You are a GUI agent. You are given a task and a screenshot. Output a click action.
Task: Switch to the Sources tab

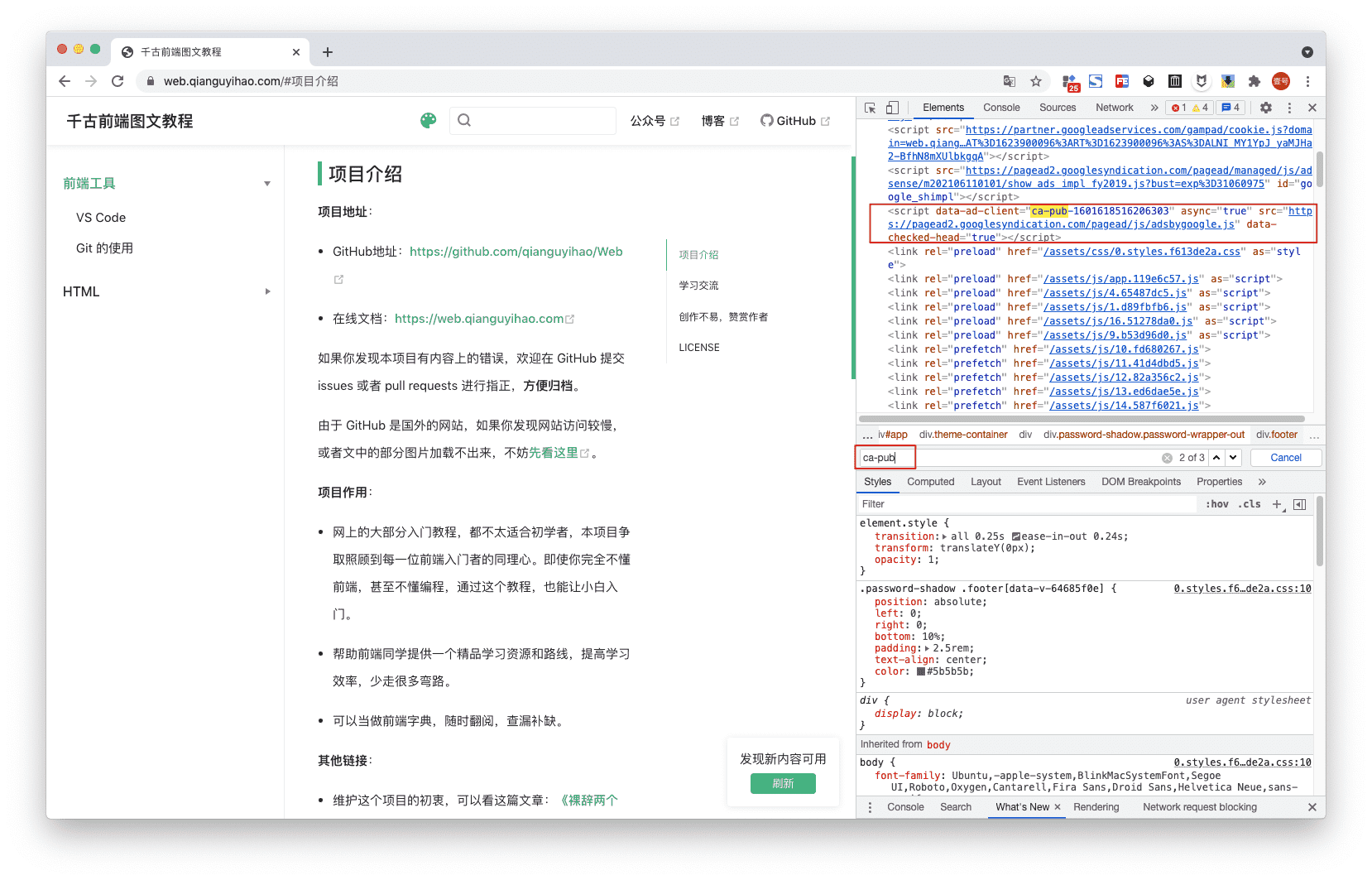coord(1058,108)
